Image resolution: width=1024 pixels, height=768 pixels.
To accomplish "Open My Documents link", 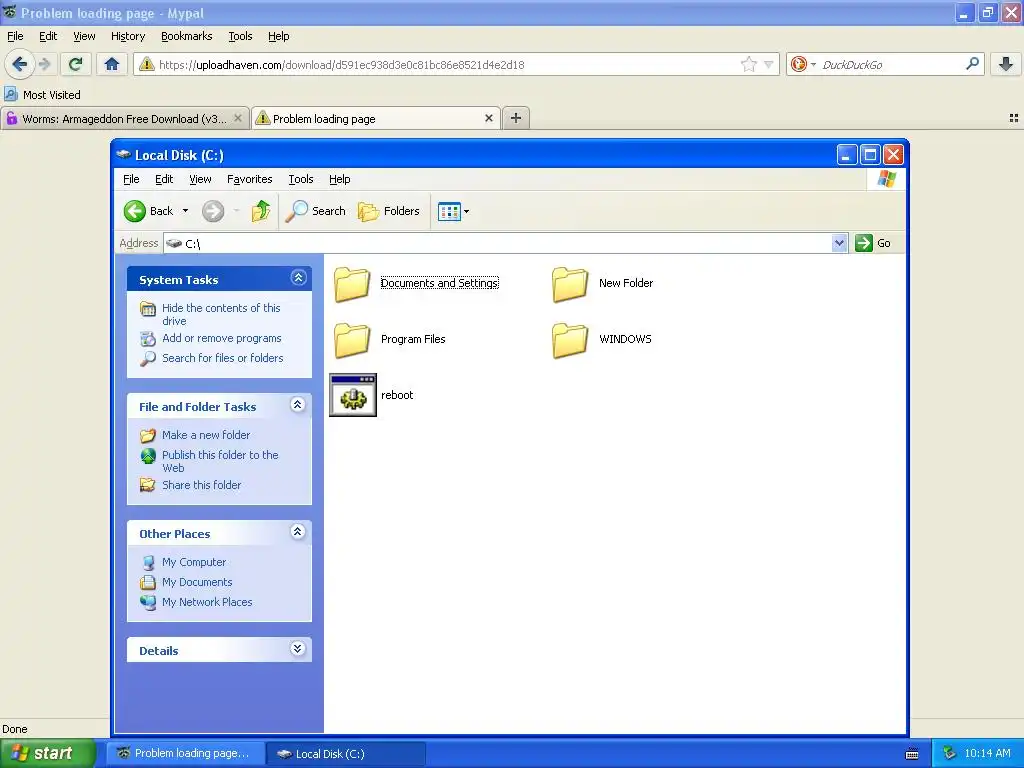I will pyautogui.click(x=197, y=582).
